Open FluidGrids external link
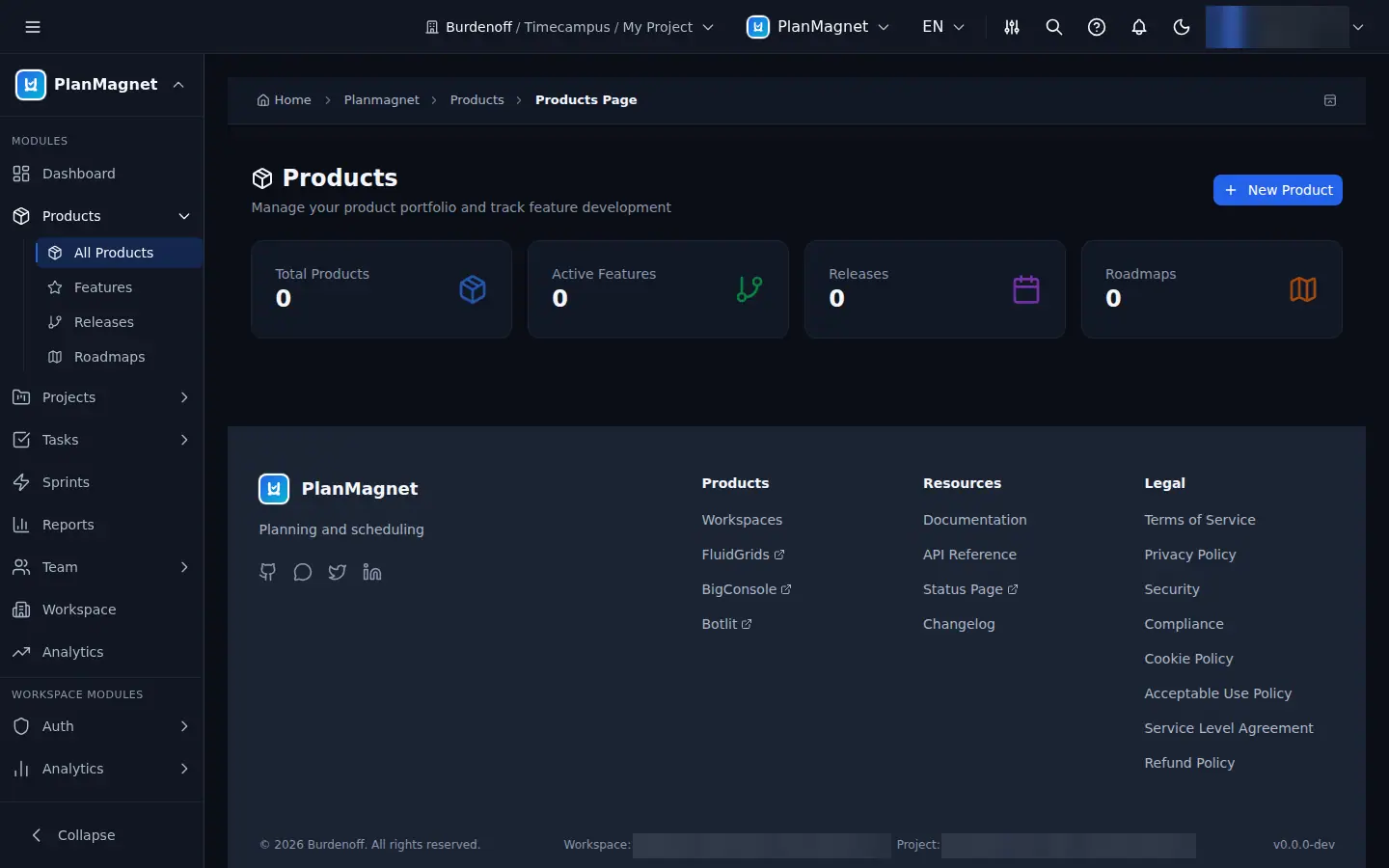This screenshot has width=1389, height=868. click(x=743, y=555)
